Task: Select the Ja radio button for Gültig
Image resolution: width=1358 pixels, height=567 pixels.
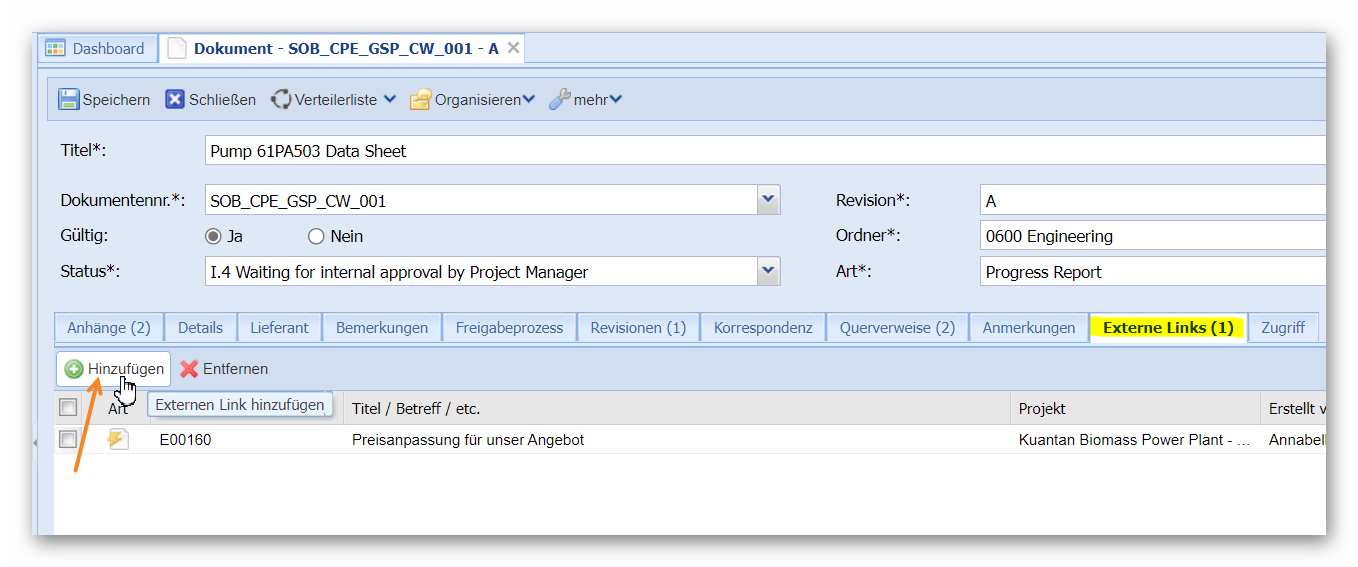Action: [212, 237]
